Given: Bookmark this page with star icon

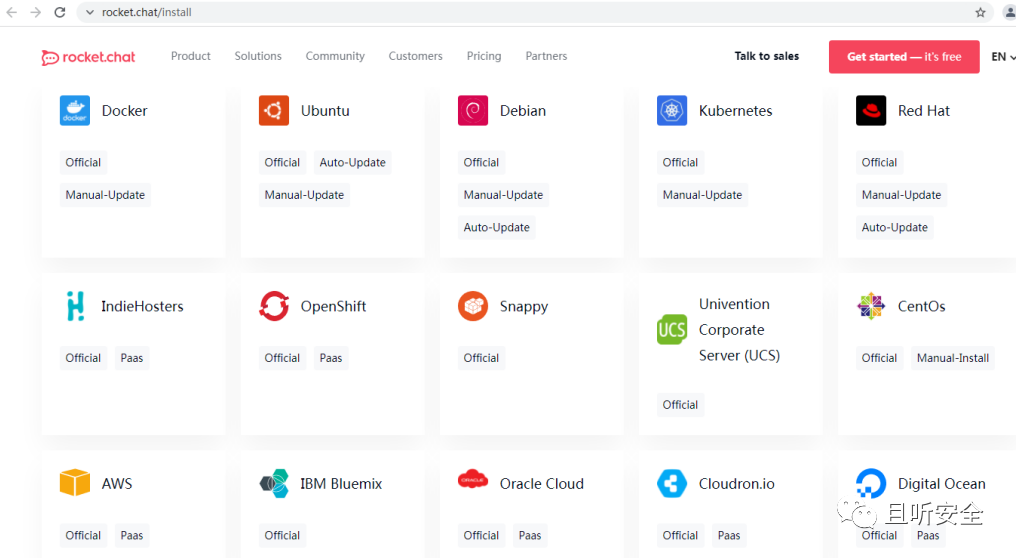Looking at the screenshot, I should pos(980,12).
